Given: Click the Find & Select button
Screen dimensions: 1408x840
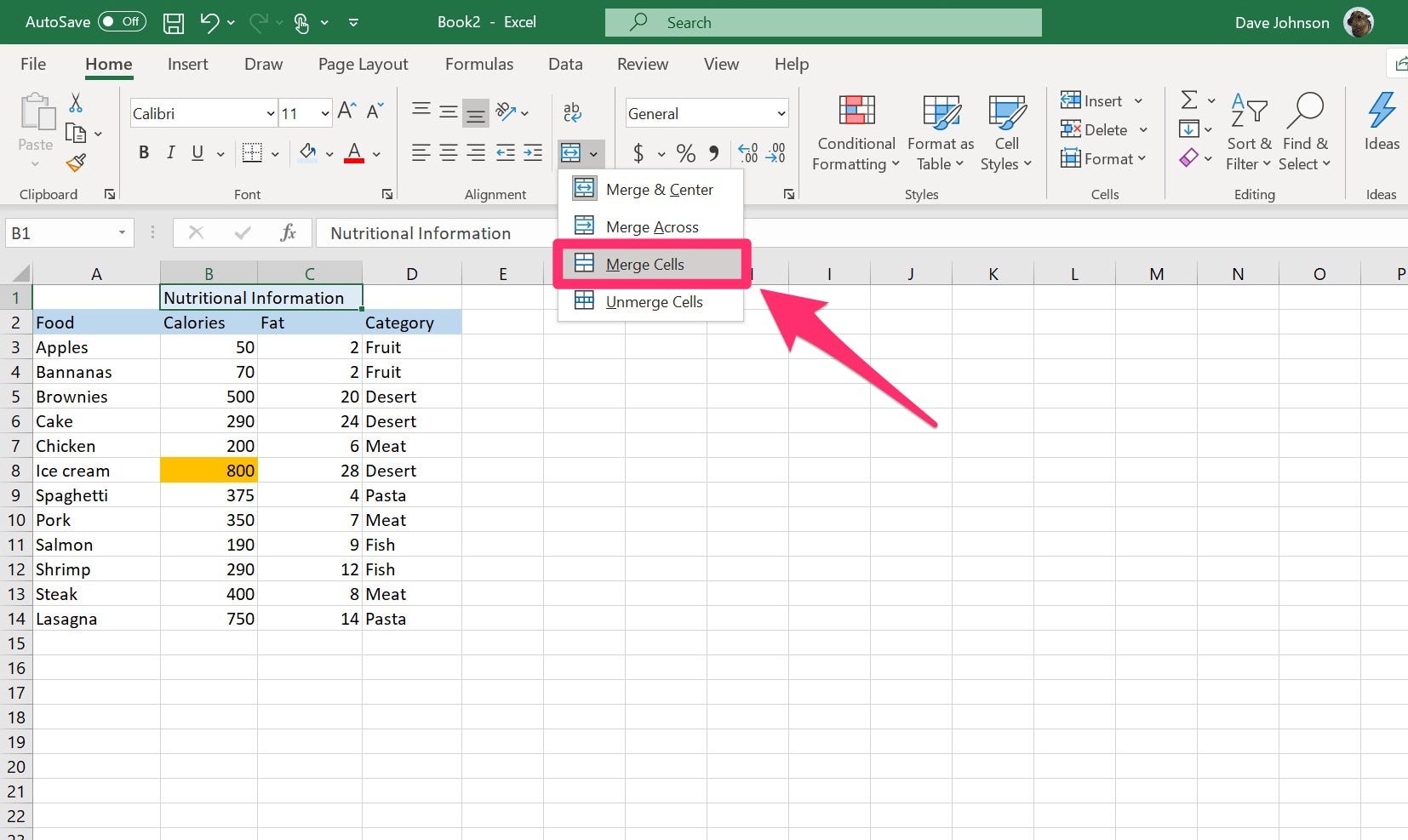Looking at the screenshot, I should coord(1304,134).
